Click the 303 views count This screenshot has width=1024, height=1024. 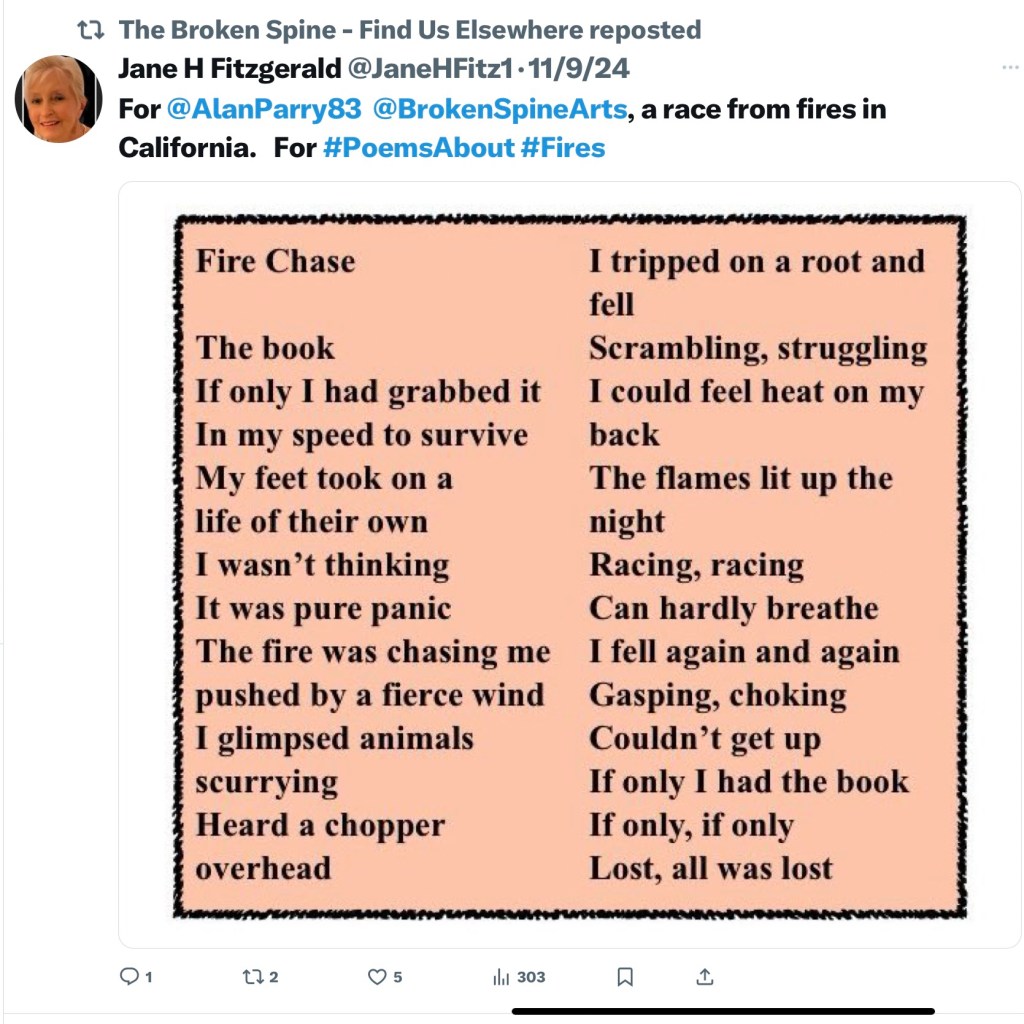click(531, 977)
